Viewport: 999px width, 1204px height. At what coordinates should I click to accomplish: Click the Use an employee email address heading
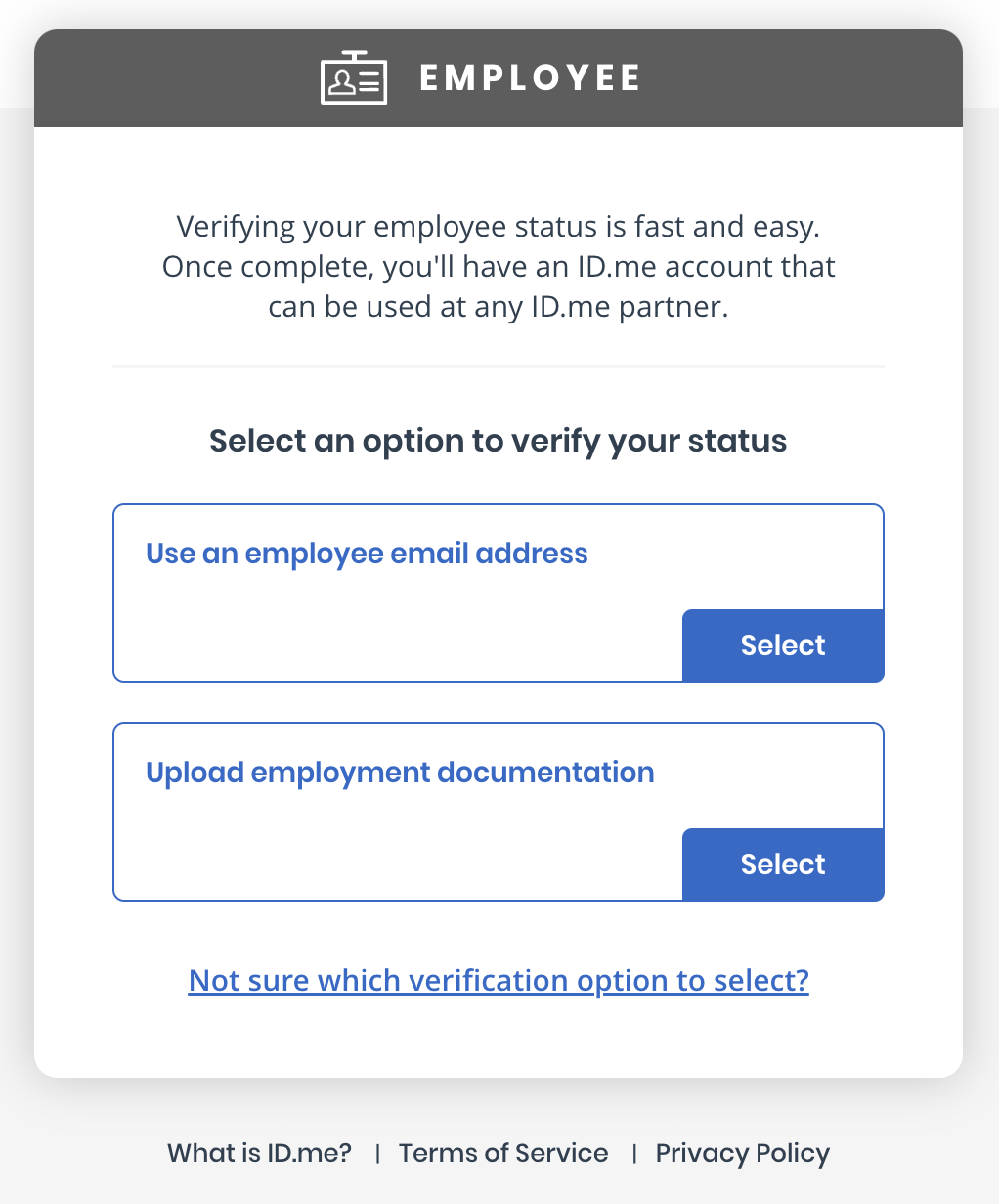coord(367,553)
